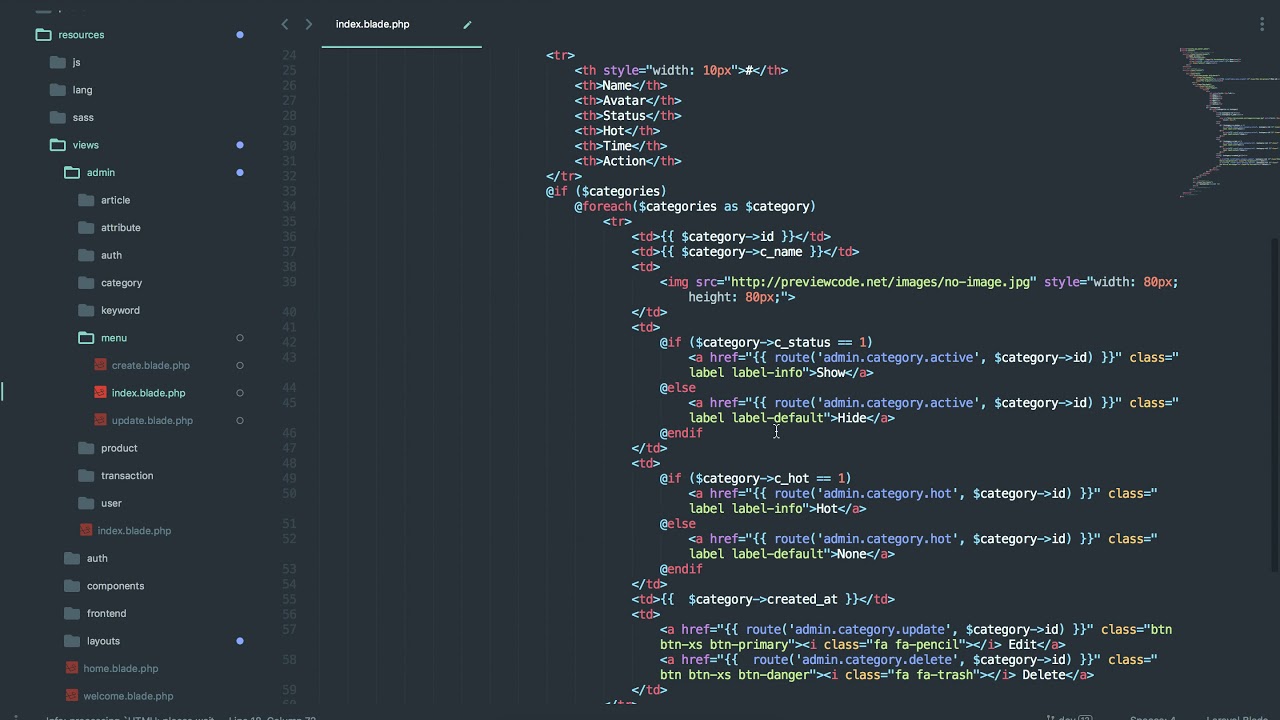
Task: Click the 'label-default">Hide</a>' code line
Action: [x=791, y=418]
